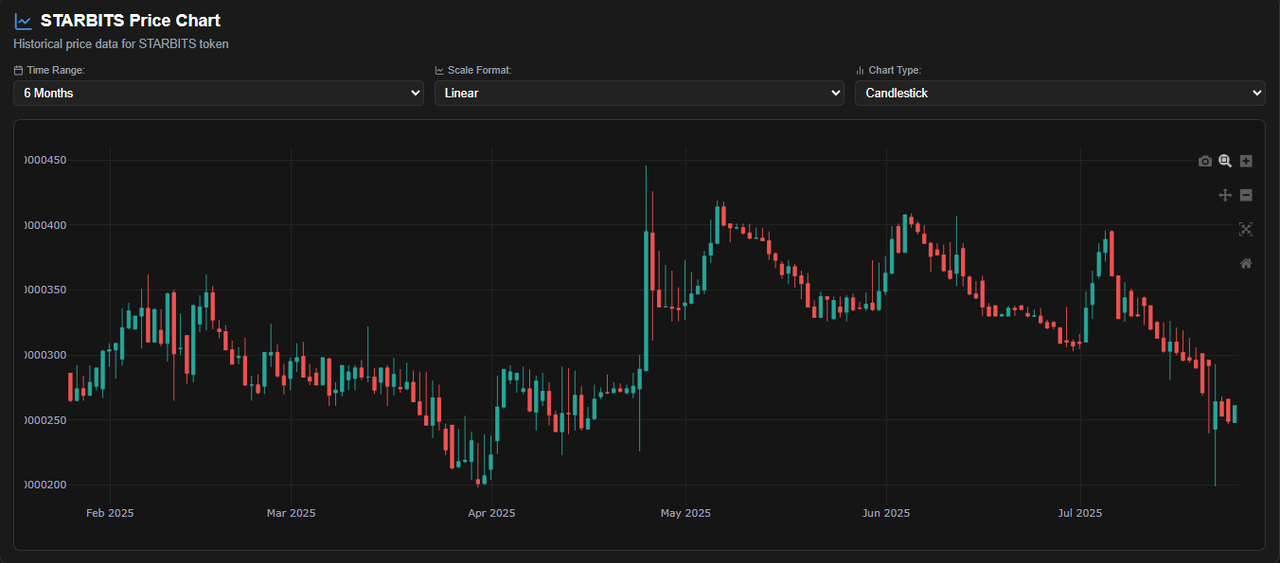Image resolution: width=1280 pixels, height=563 pixels.
Task: Click the Jul 2025 x-axis label
Action: coord(1080,513)
